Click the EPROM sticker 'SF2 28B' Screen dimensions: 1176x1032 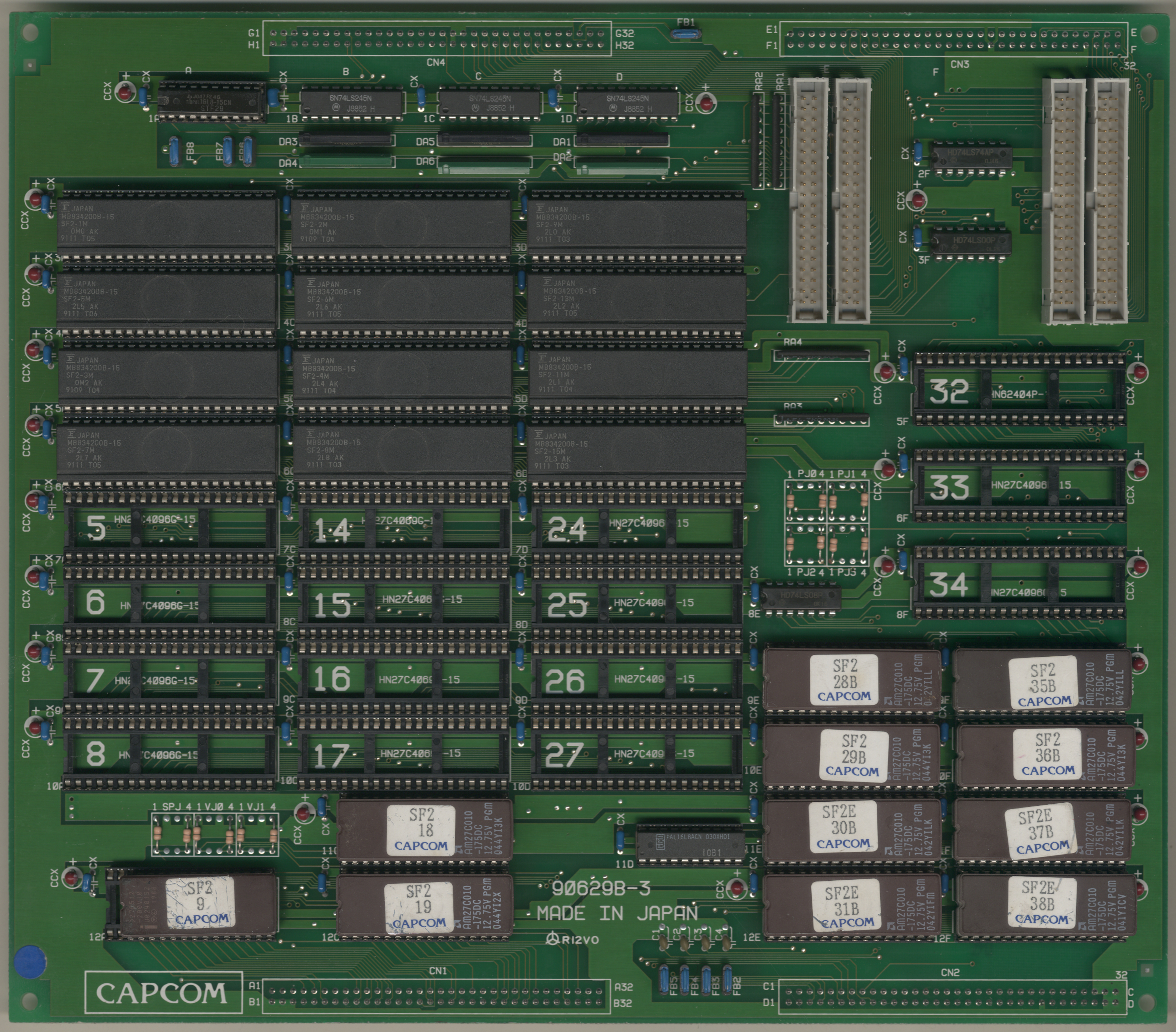point(844,680)
